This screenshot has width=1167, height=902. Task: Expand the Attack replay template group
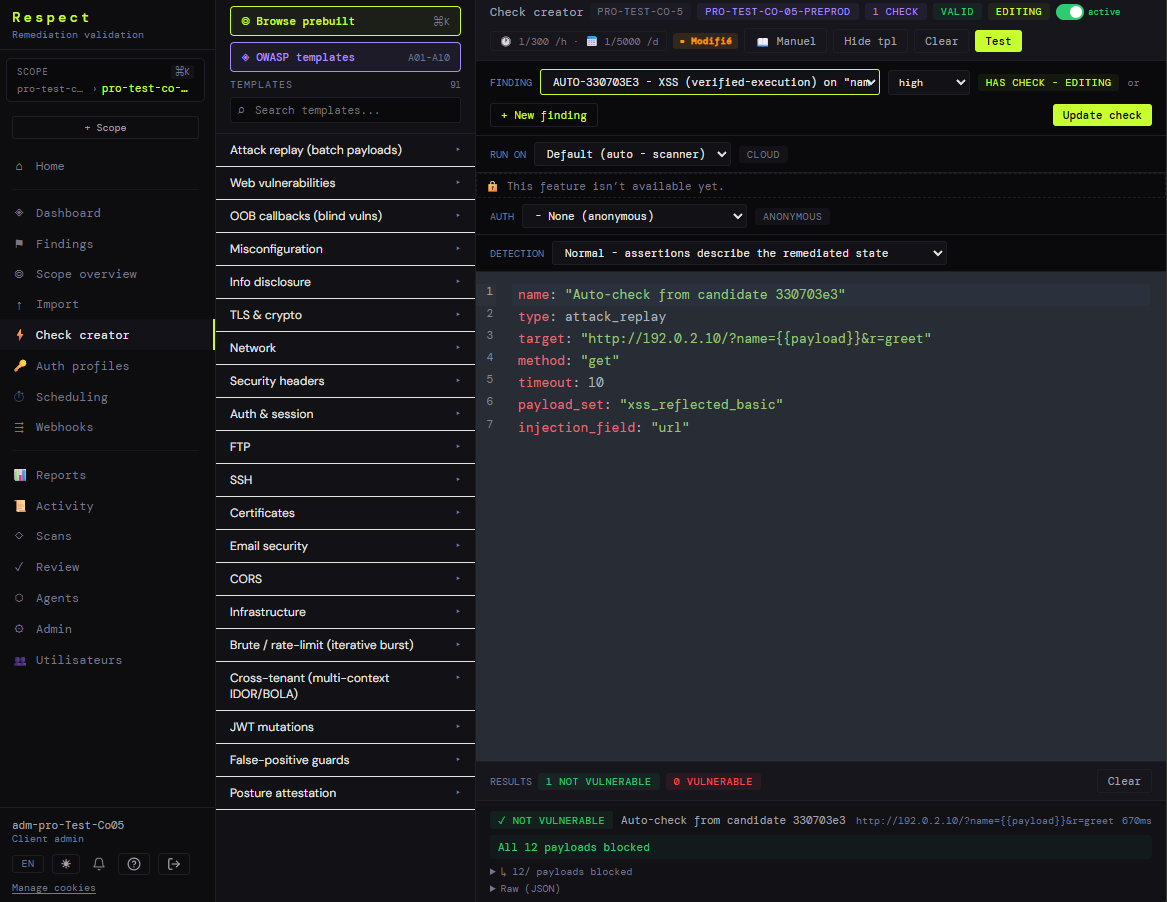pyautogui.click(x=345, y=150)
